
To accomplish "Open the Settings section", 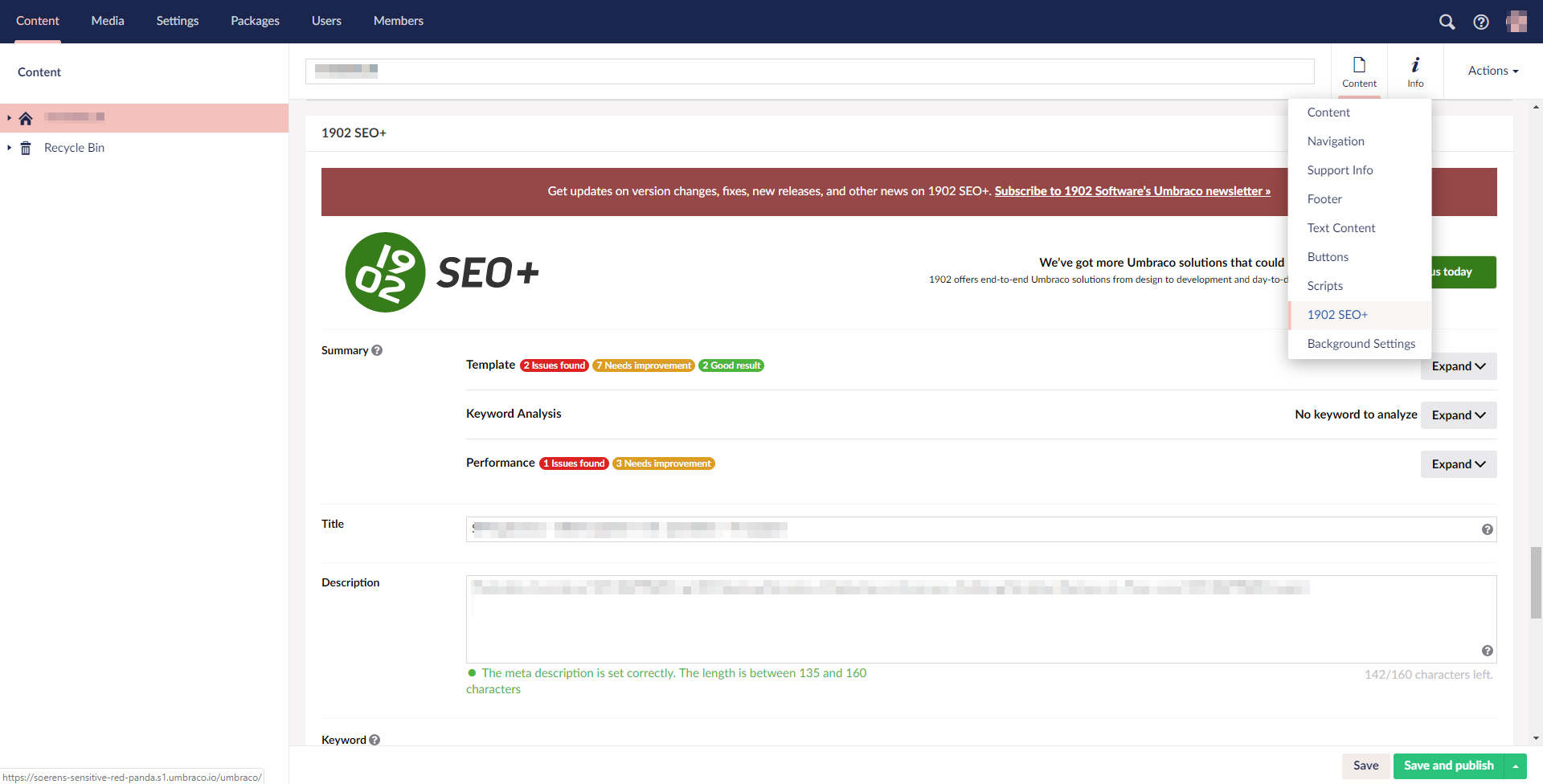I will coord(178,21).
